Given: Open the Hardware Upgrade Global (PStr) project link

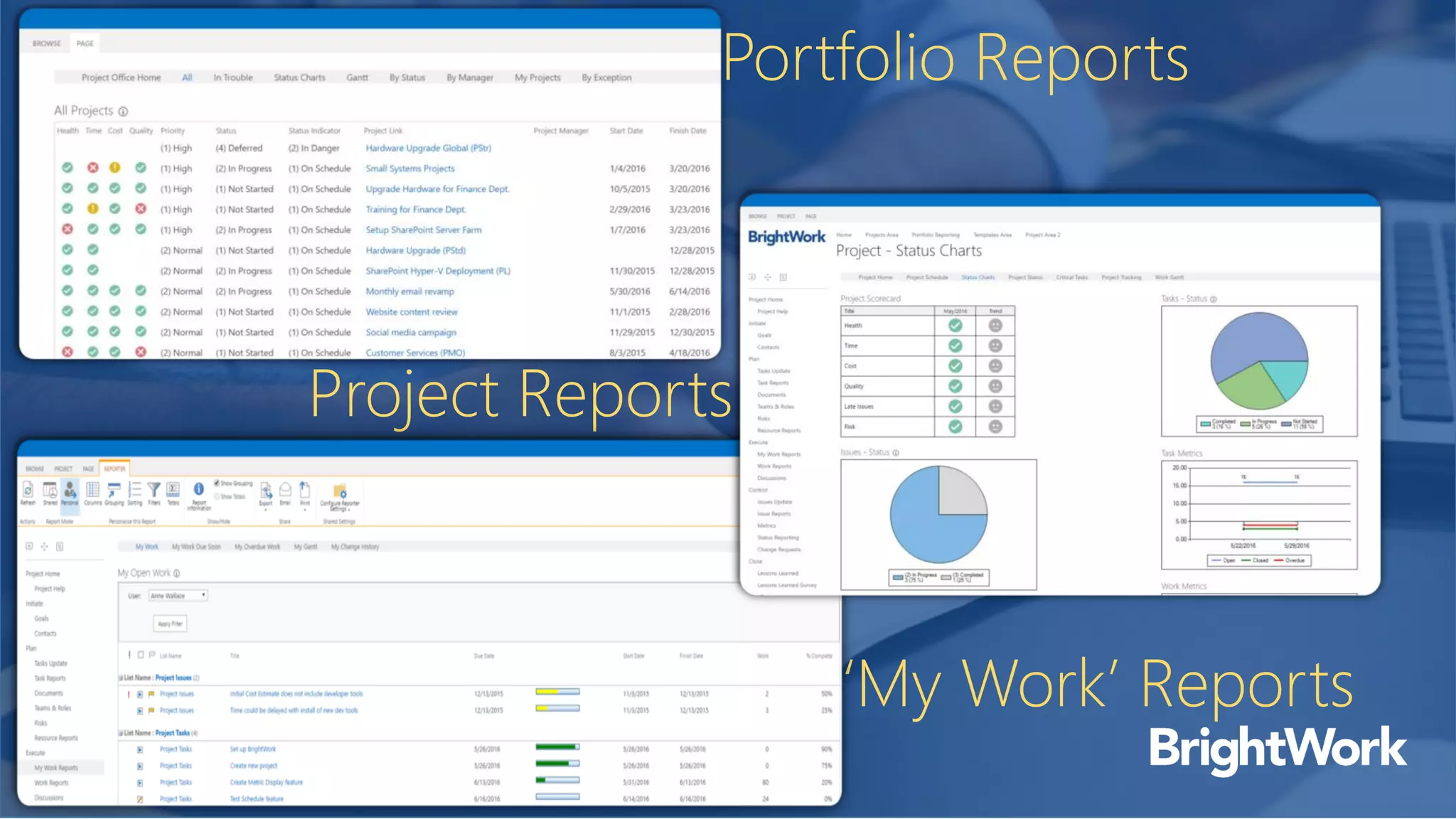Looking at the screenshot, I should pos(429,148).
